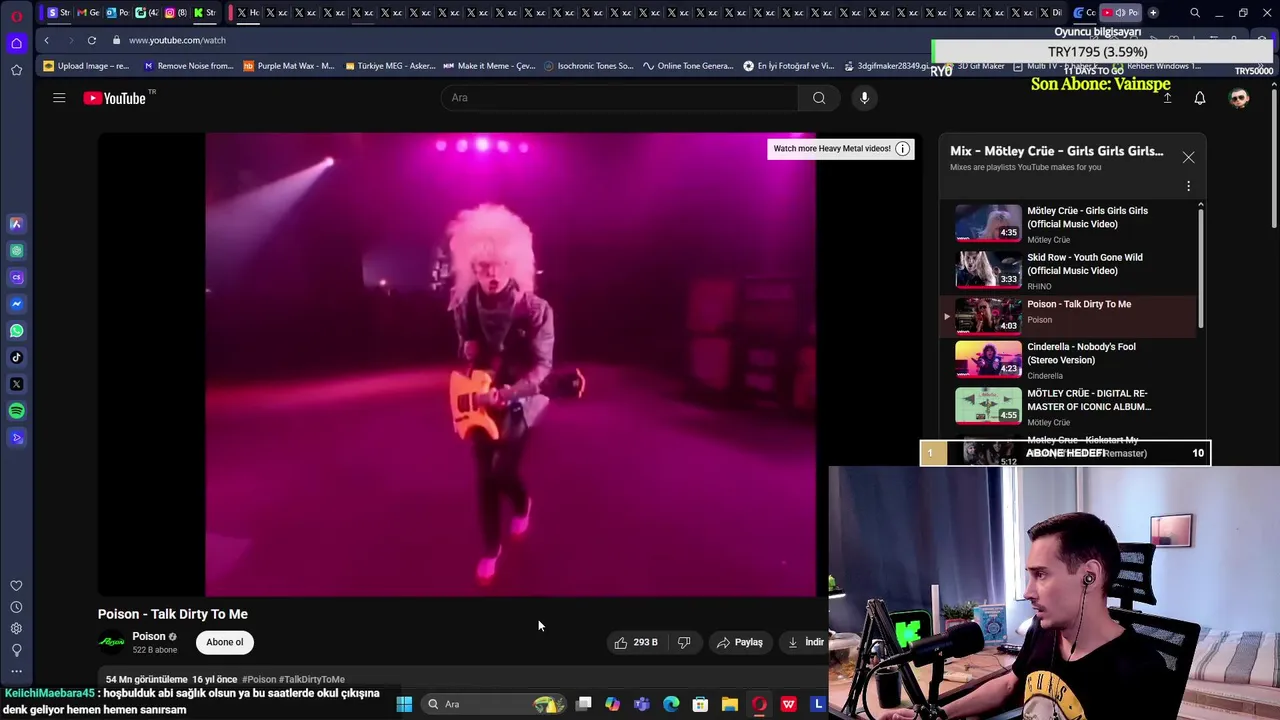This screenshot has height=720, width=1280.
Task: Share the video with Paylaş
Action: click(x=740, y=642)
